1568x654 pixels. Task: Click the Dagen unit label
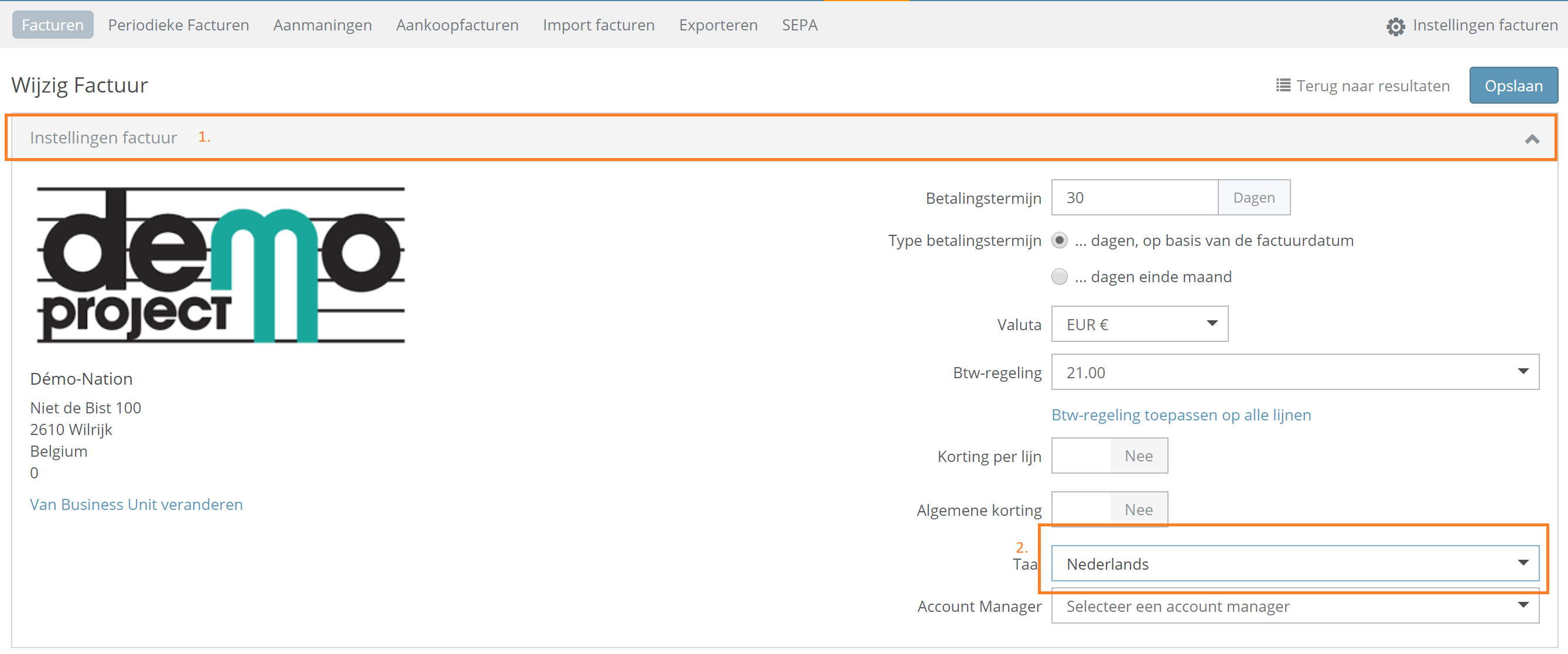1253,198
